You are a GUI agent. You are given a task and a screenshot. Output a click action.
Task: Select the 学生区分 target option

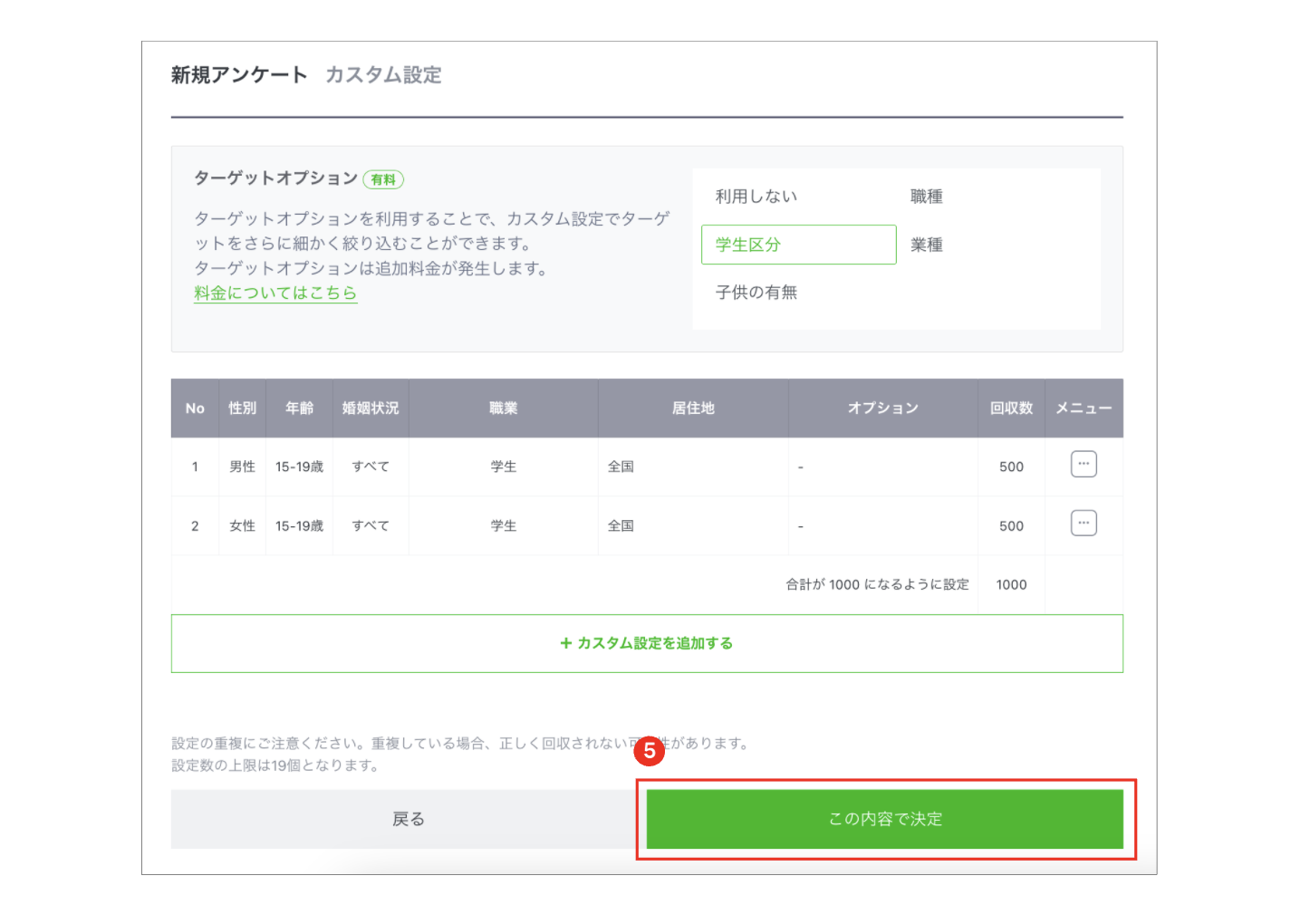(798, 245)
